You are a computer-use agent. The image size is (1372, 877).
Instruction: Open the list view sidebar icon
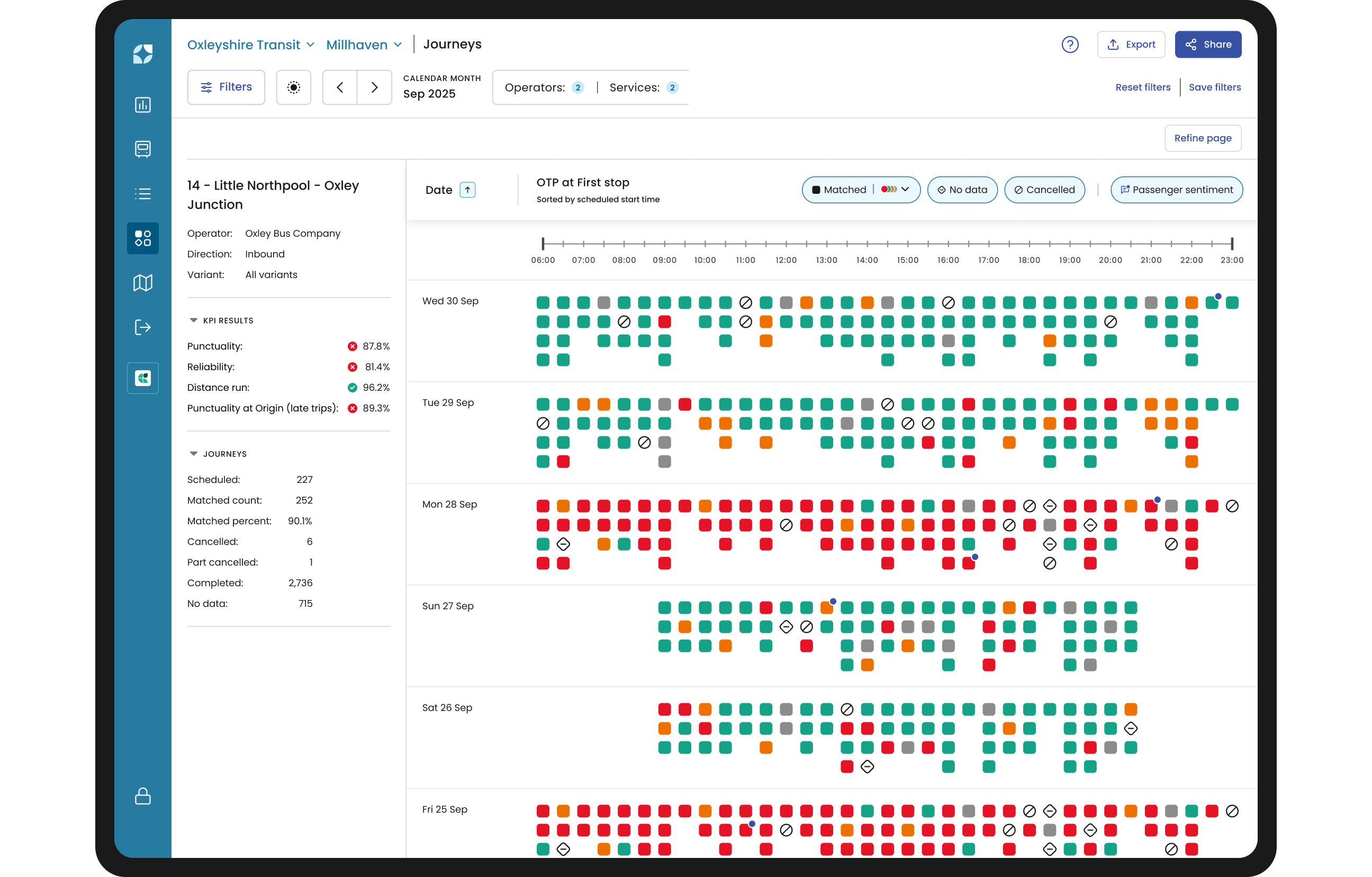(142, 194)
